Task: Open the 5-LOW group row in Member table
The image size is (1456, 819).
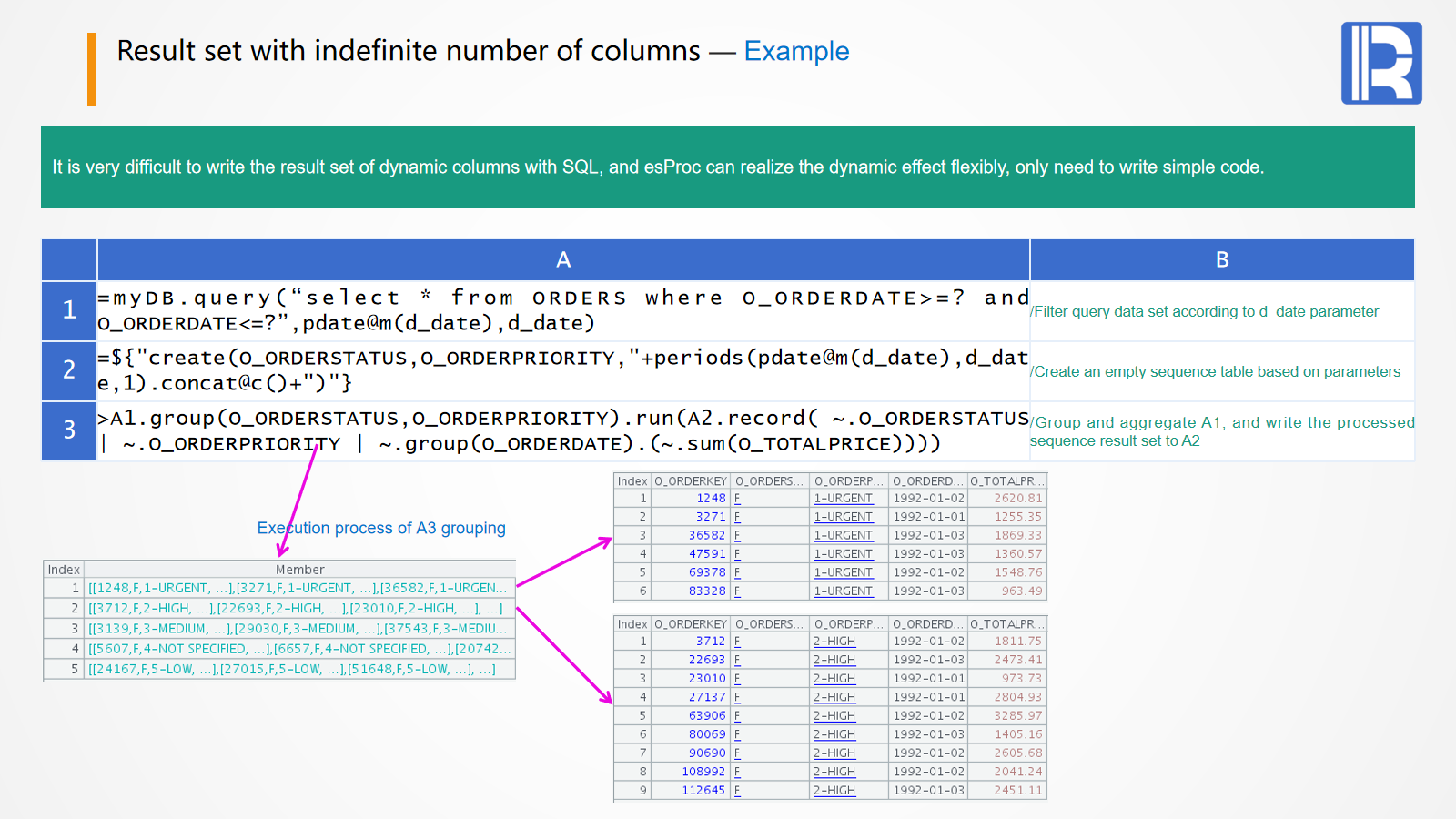Action: point(291,669)
